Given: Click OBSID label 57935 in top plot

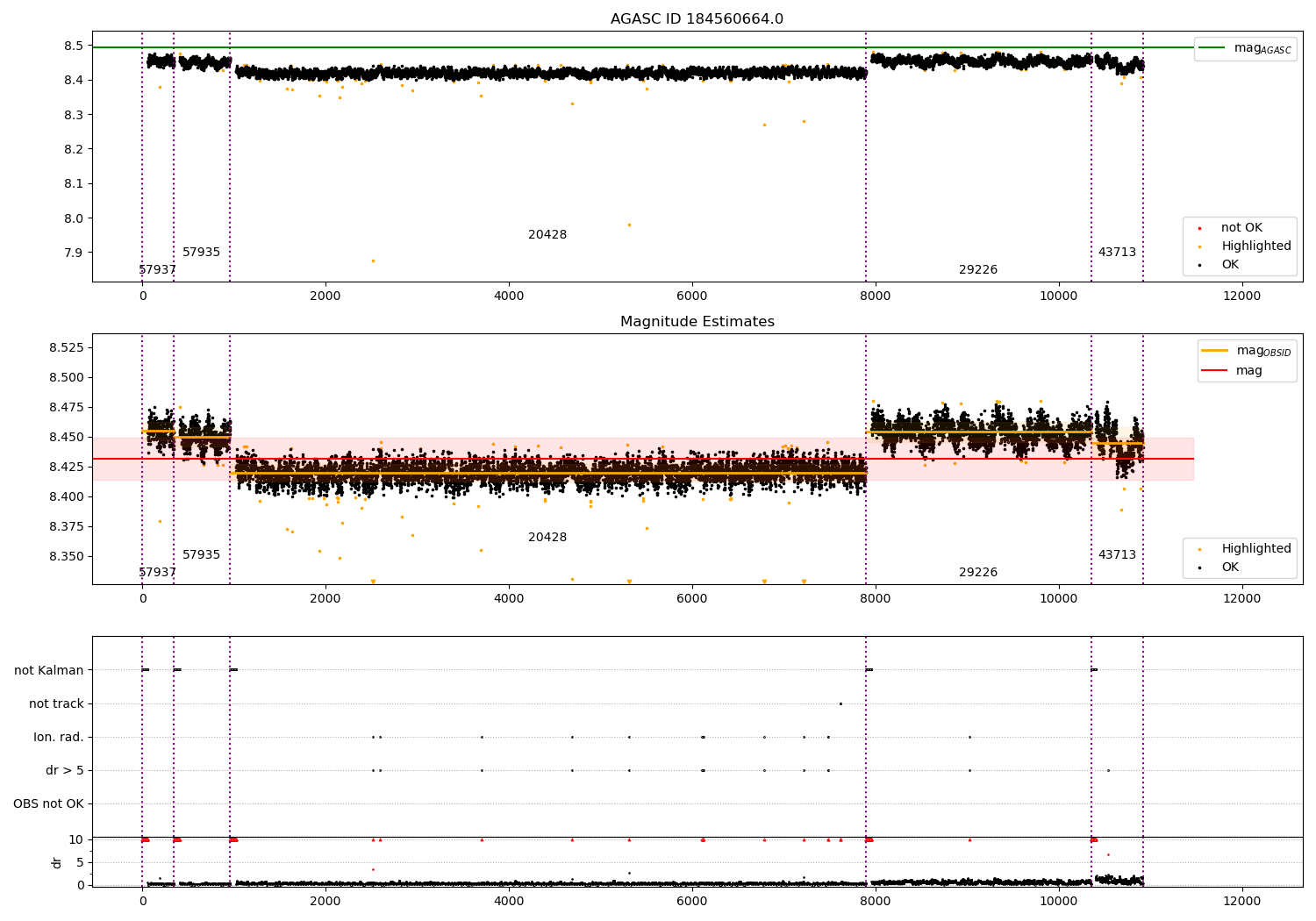Looking at the screenshot, I should tap(202, 253).
